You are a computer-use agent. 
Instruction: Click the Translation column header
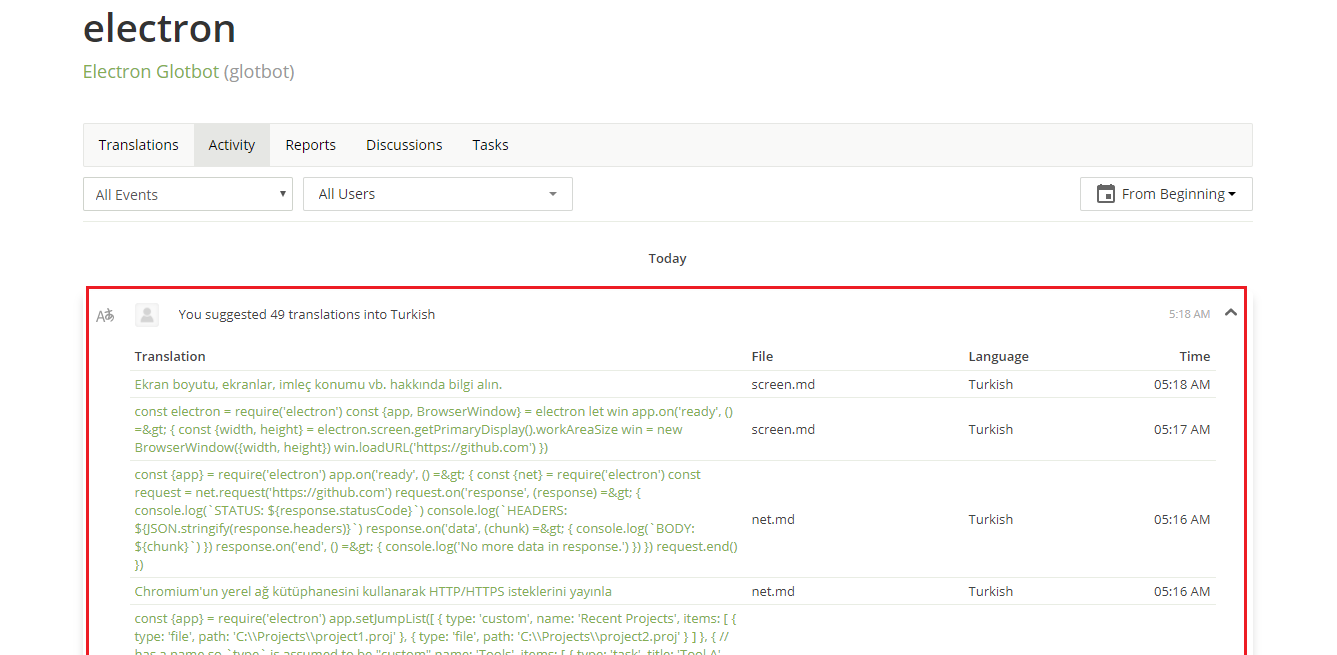click(x=170, y=356)
